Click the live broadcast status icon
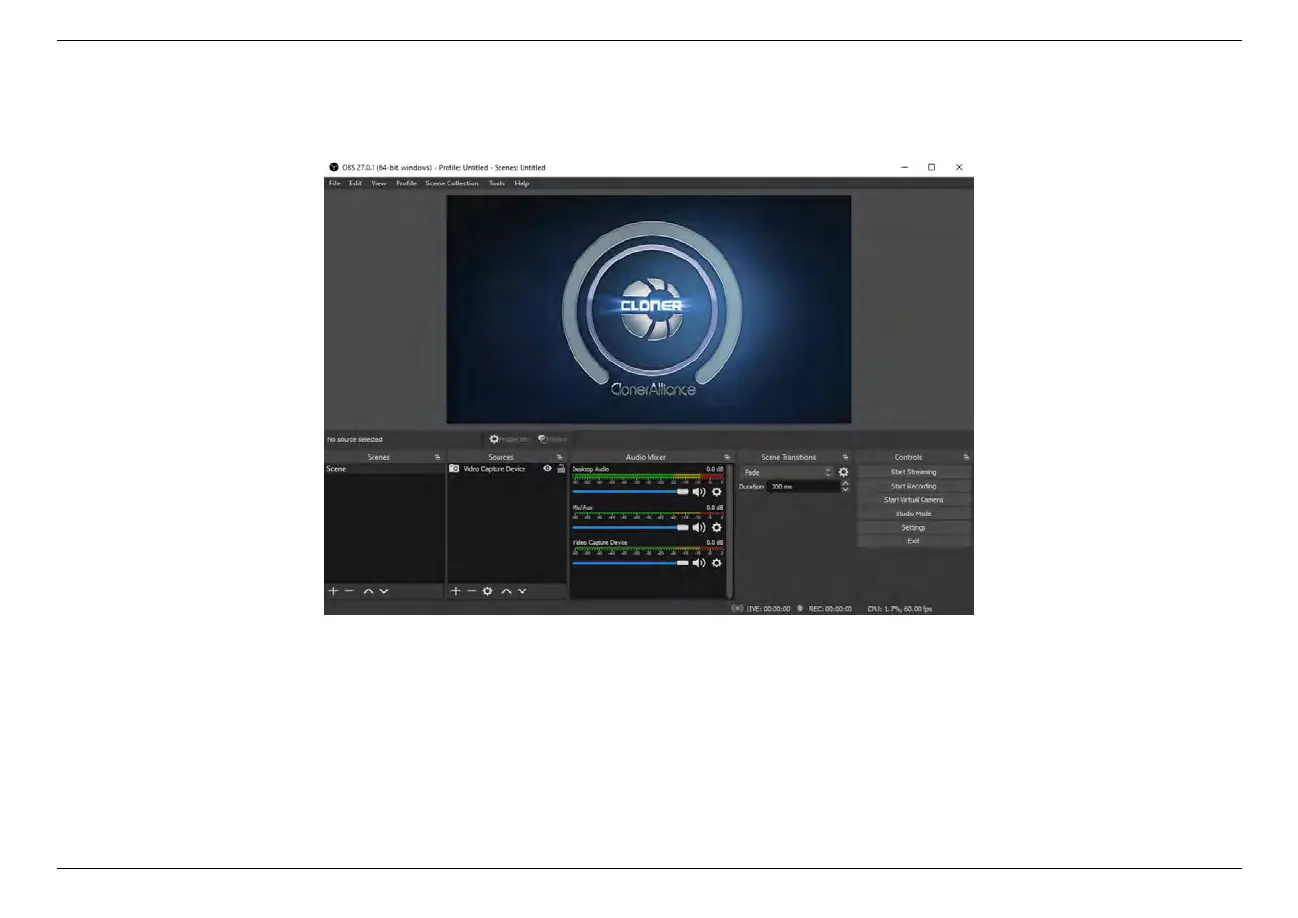This screenshot has width=1298, height=918. pyautogui.click(x=738, y=608)
